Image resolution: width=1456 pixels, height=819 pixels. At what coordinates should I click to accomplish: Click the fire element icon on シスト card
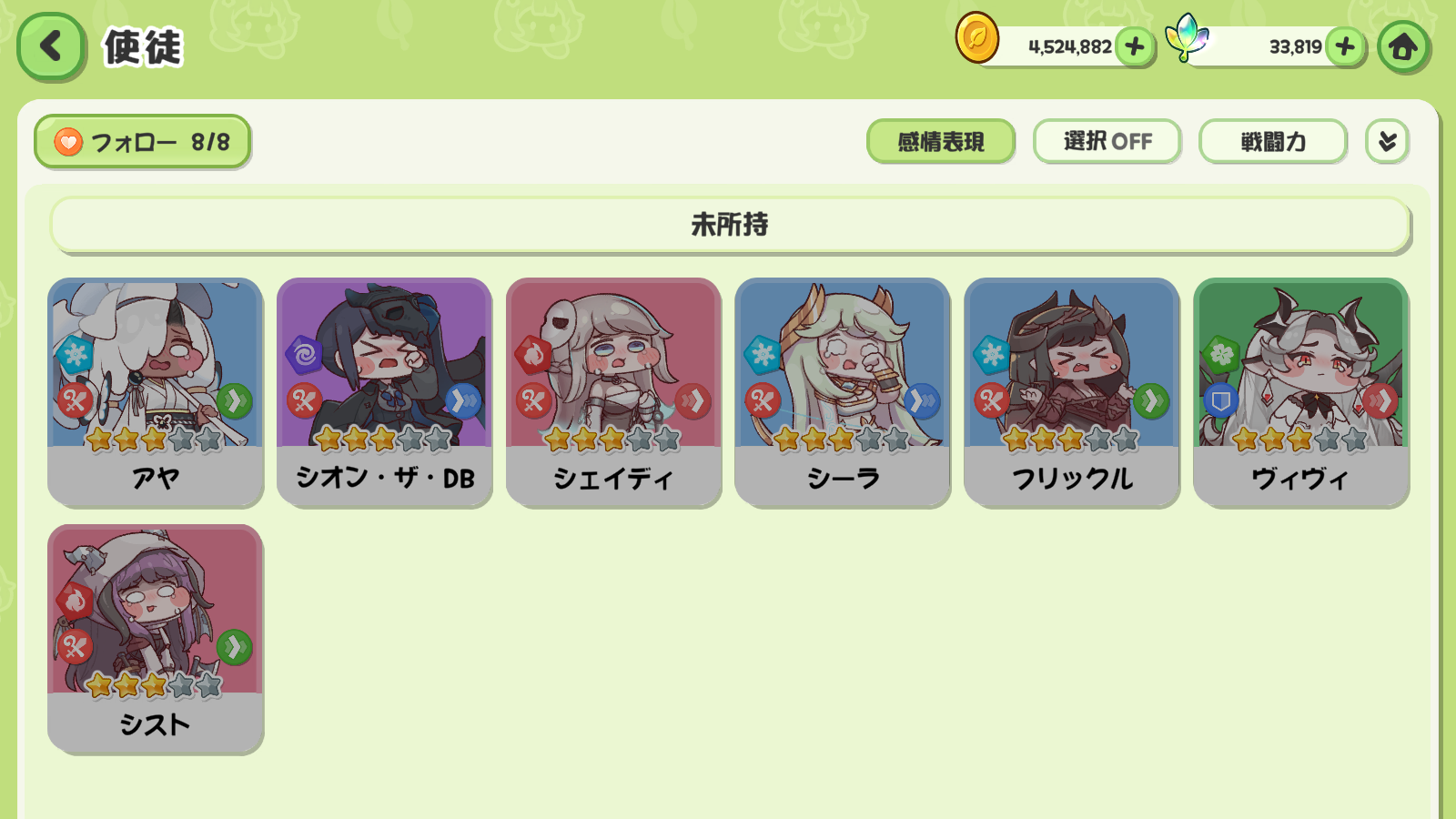point(76,601)
